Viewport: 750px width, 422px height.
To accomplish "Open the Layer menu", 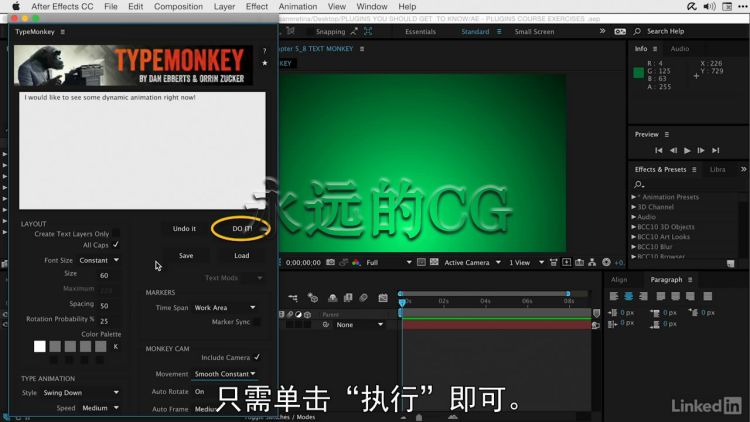I will click(224, 6).
